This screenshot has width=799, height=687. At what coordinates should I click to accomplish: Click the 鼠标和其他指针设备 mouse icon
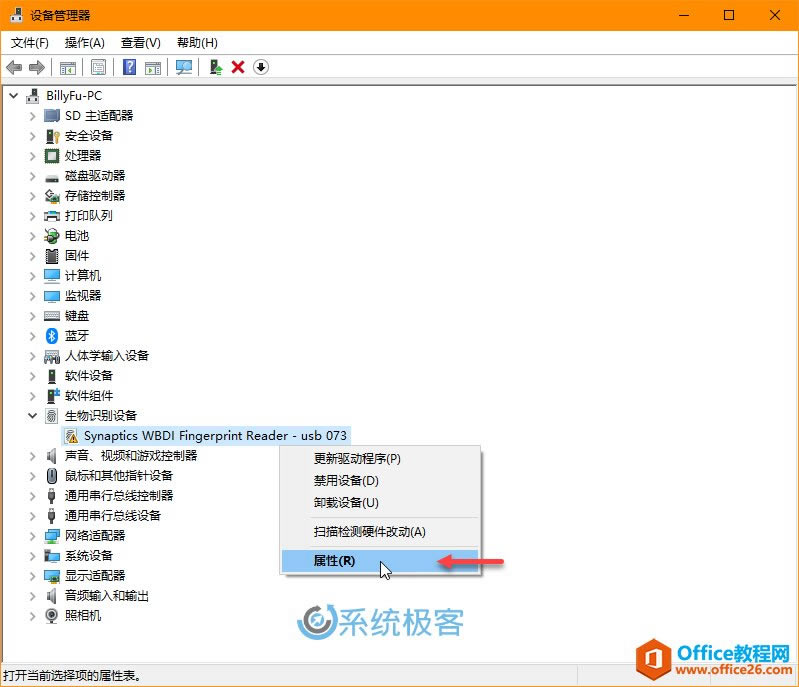(51, 476)
